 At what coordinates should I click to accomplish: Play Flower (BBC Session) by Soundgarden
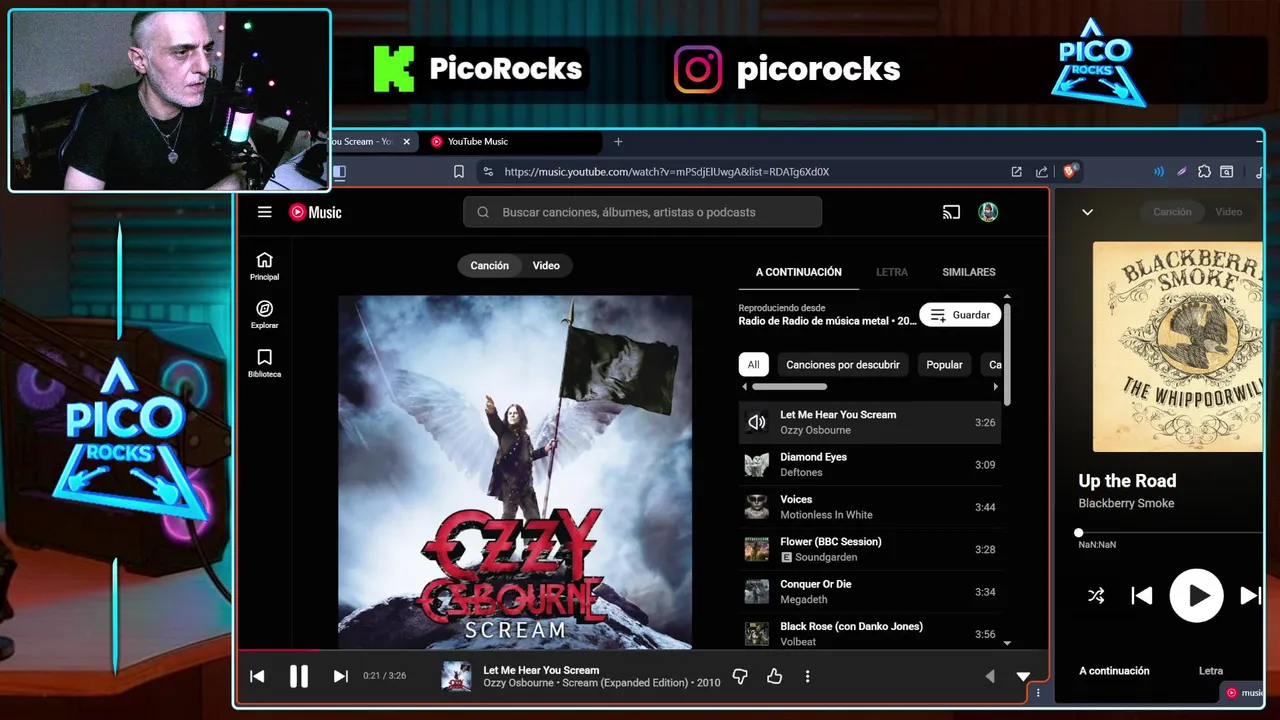869,549
